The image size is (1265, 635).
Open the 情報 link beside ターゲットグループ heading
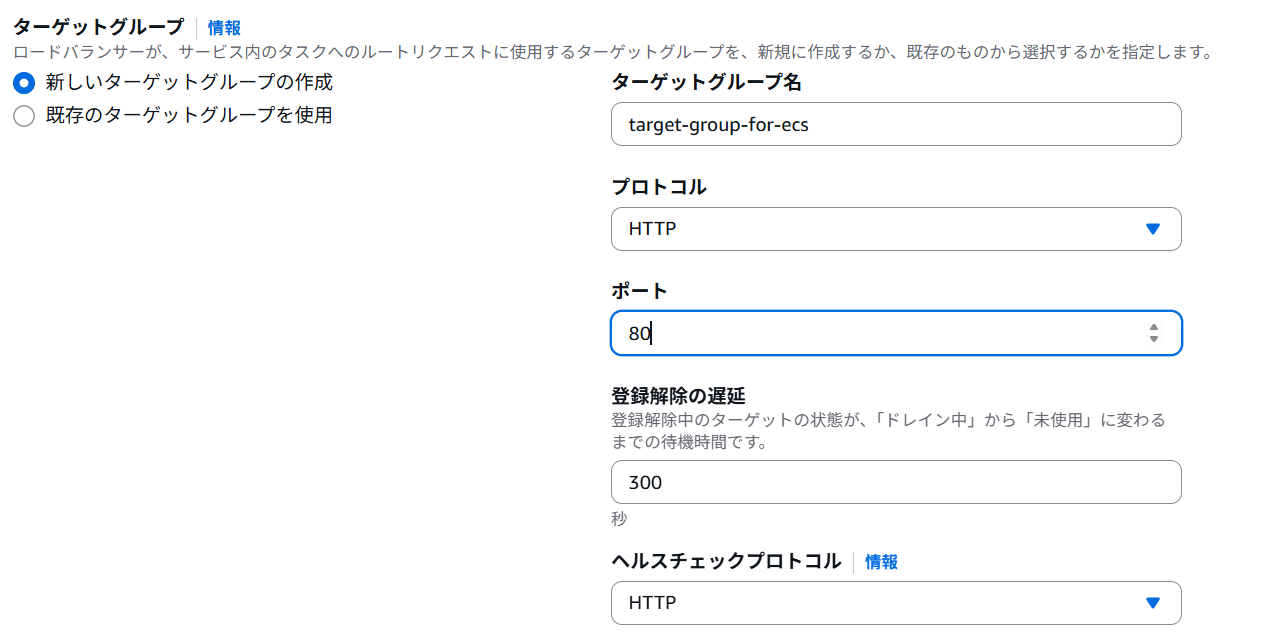click(x=224, y=28)
